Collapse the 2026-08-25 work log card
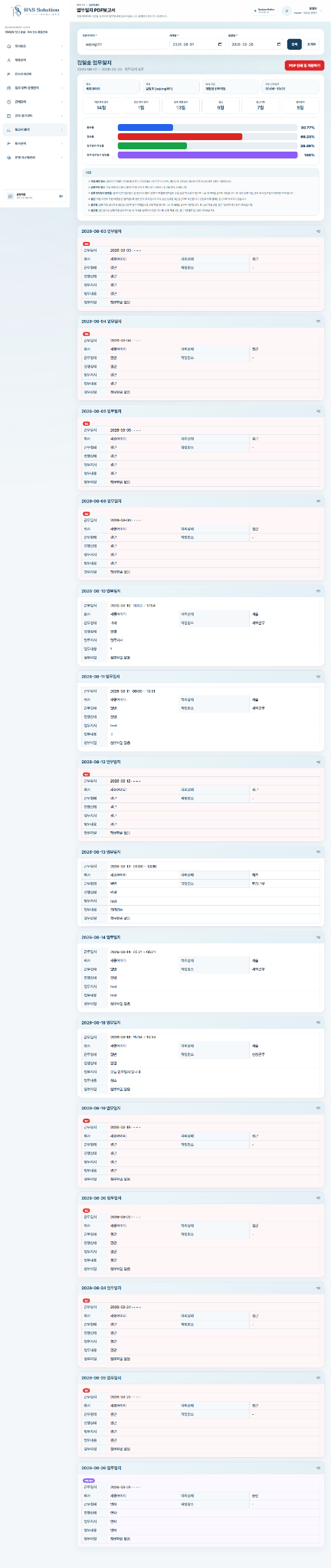Image resolution: width=331 pixels, height=1568 pixels. (318, 1377)
